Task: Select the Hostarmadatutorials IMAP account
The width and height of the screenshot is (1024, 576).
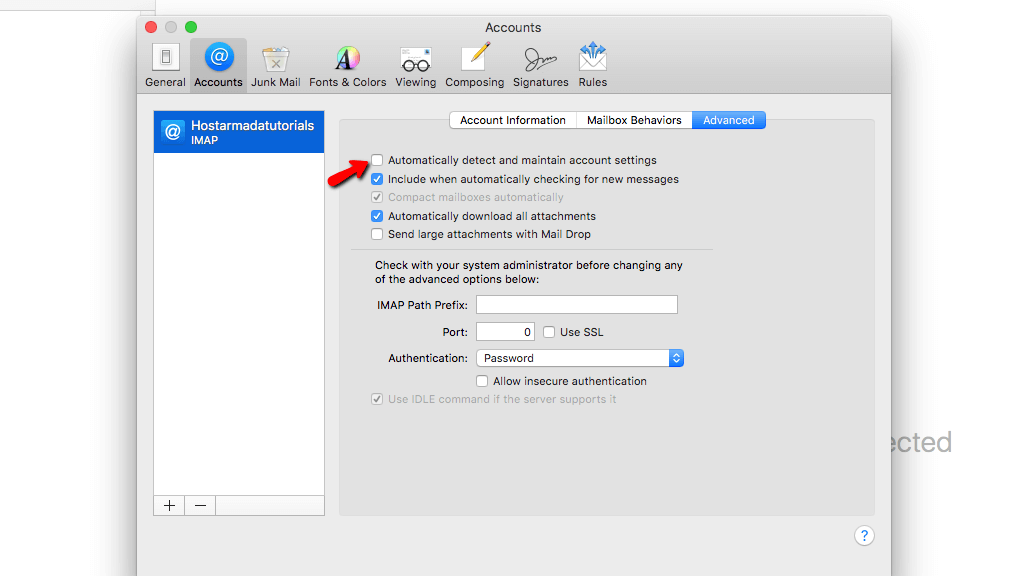Action: pyautogui.click(x=239, y=132)
